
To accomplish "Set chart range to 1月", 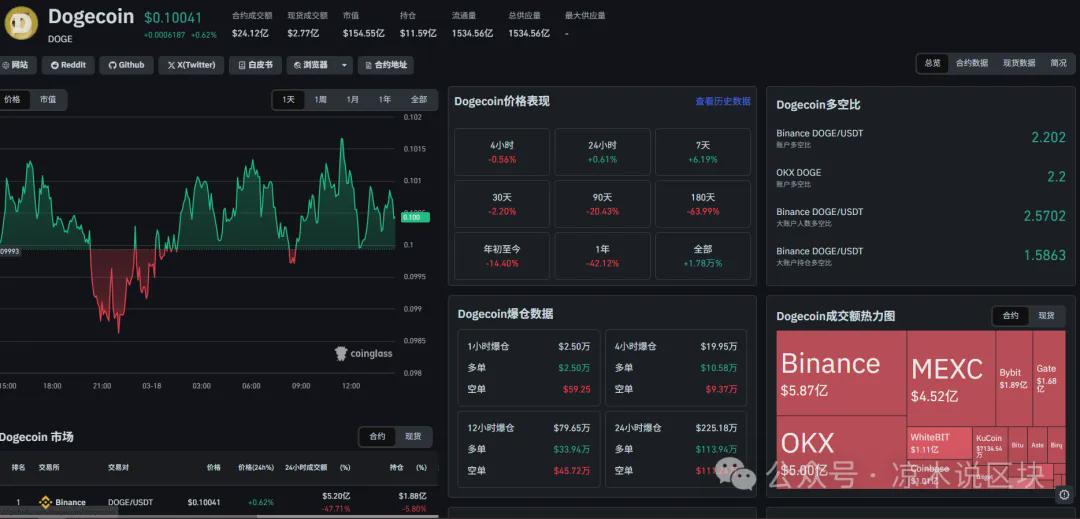I will (353, 100).
